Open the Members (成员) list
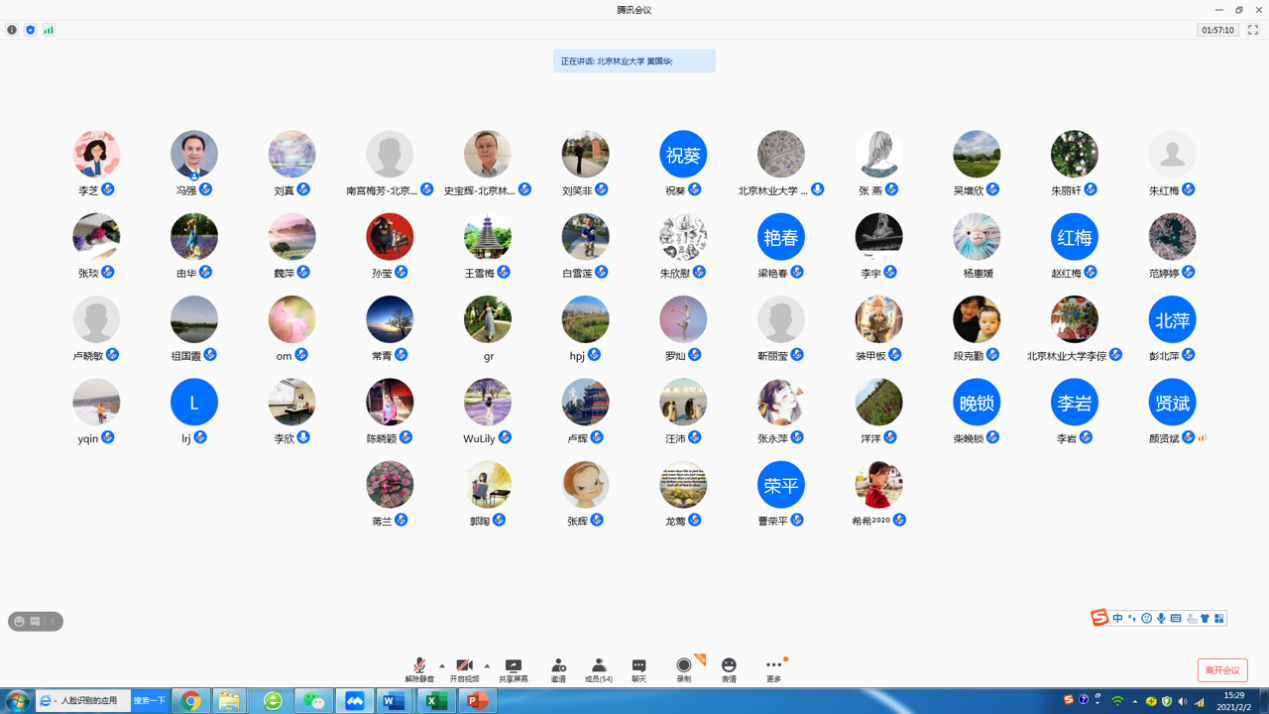Image resolution: width=1269 pixels, height=714 pixels. click(x=598, y=668)
